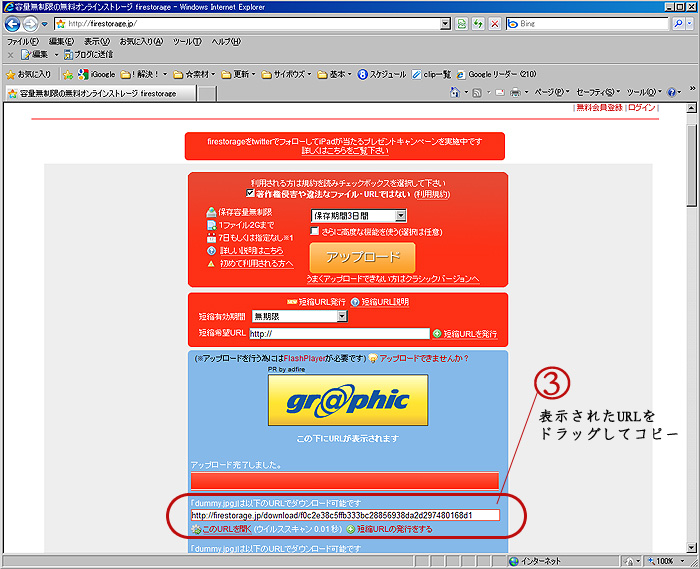Click the ログイン link

coord(642,108)
